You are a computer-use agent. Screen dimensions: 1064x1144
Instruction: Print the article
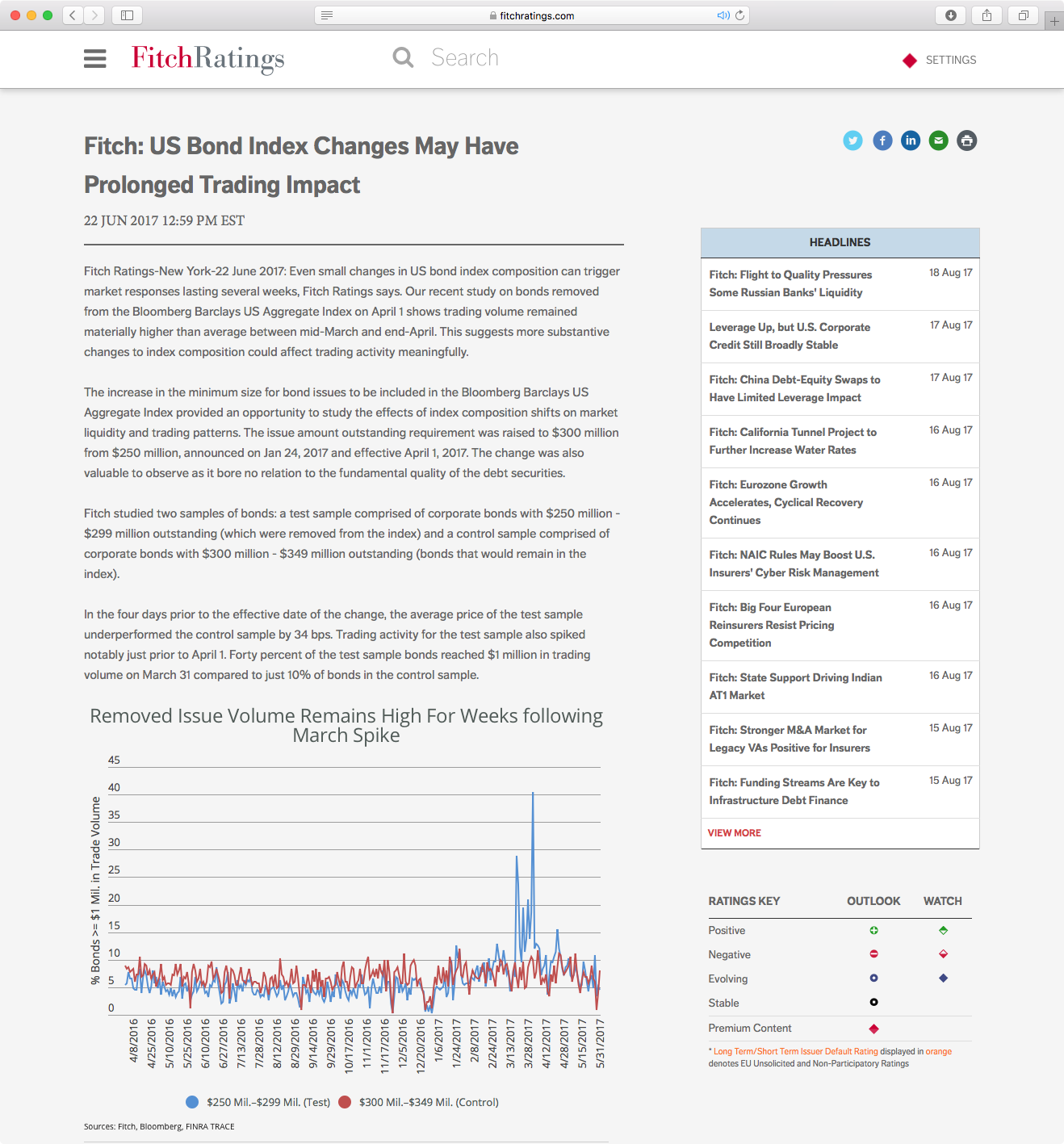[967, 140]
